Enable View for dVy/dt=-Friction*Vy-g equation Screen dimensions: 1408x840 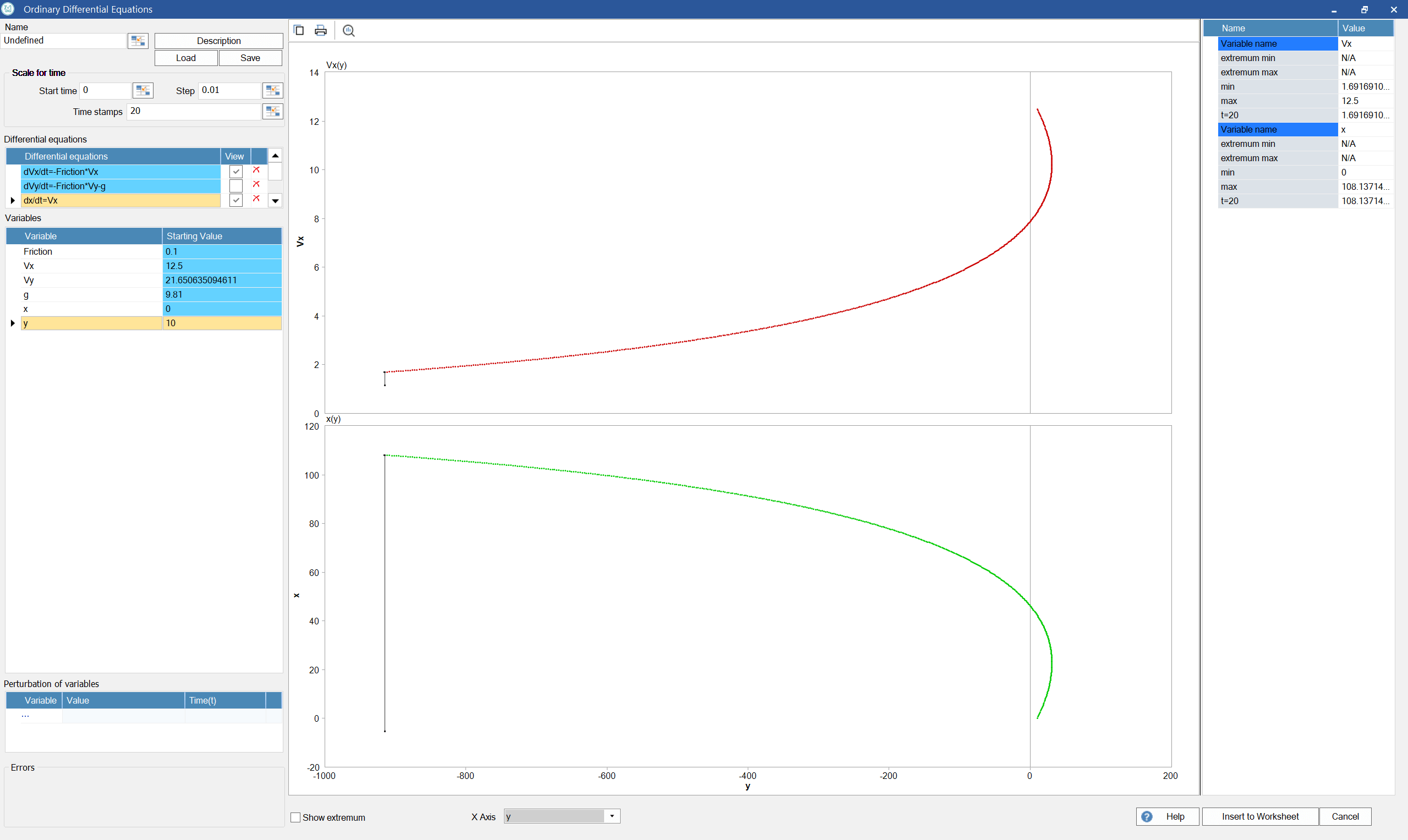[236, 186]
